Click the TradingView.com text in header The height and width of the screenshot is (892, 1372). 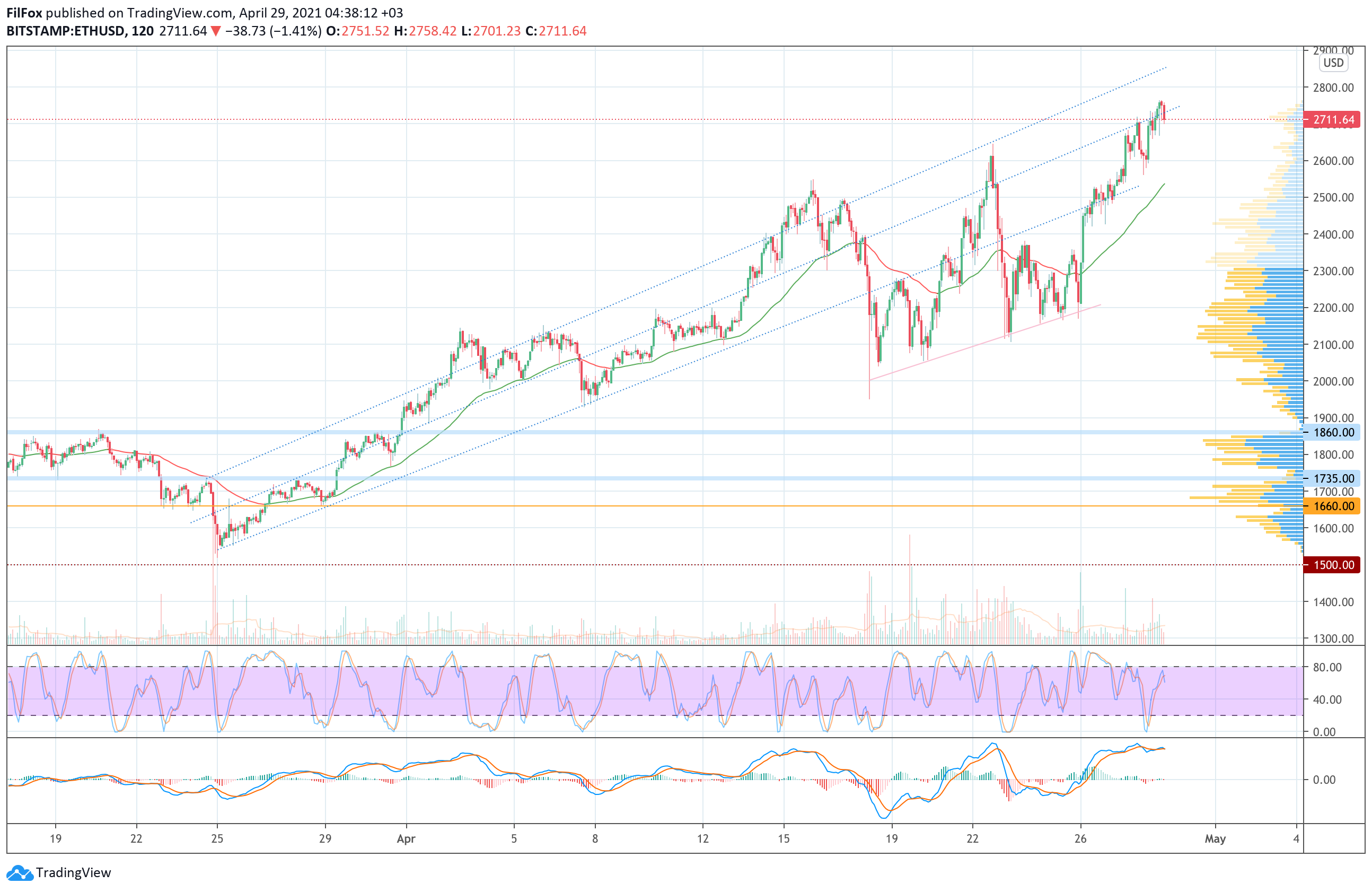179,13
